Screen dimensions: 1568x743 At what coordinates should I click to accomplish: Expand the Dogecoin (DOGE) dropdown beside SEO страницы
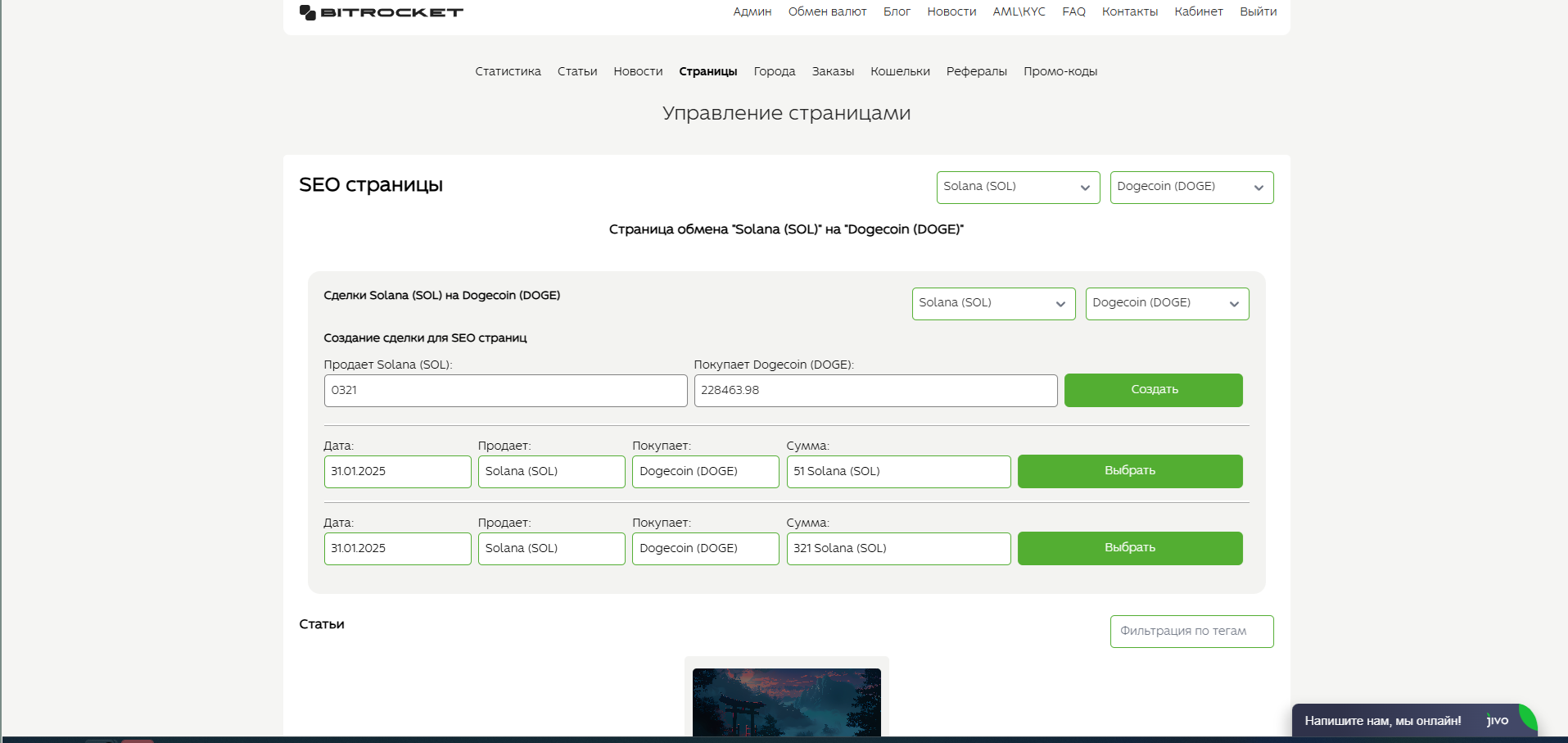(1191, 188)
